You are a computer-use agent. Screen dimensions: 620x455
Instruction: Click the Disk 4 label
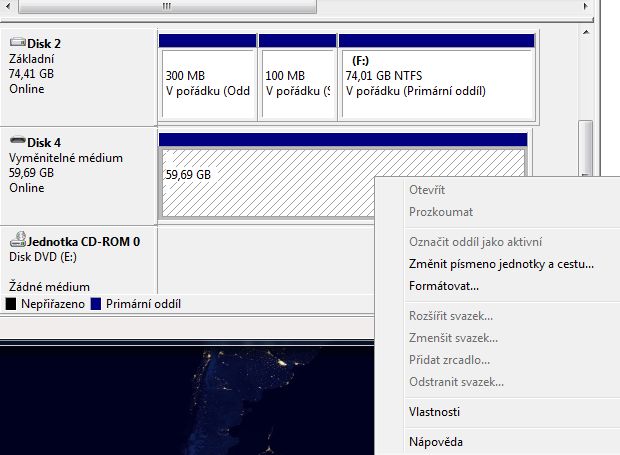click(44, 142)
